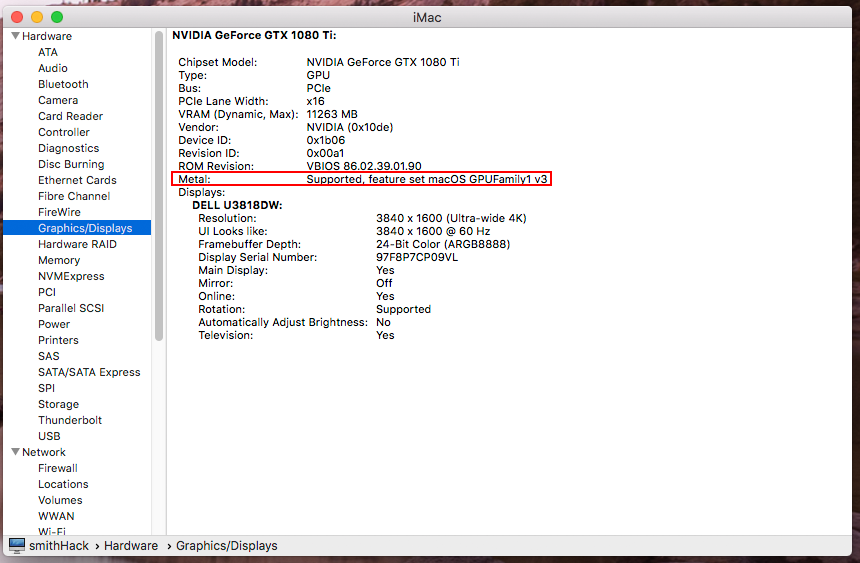Open the Bluetooth hardware entry

pos(63,84)
